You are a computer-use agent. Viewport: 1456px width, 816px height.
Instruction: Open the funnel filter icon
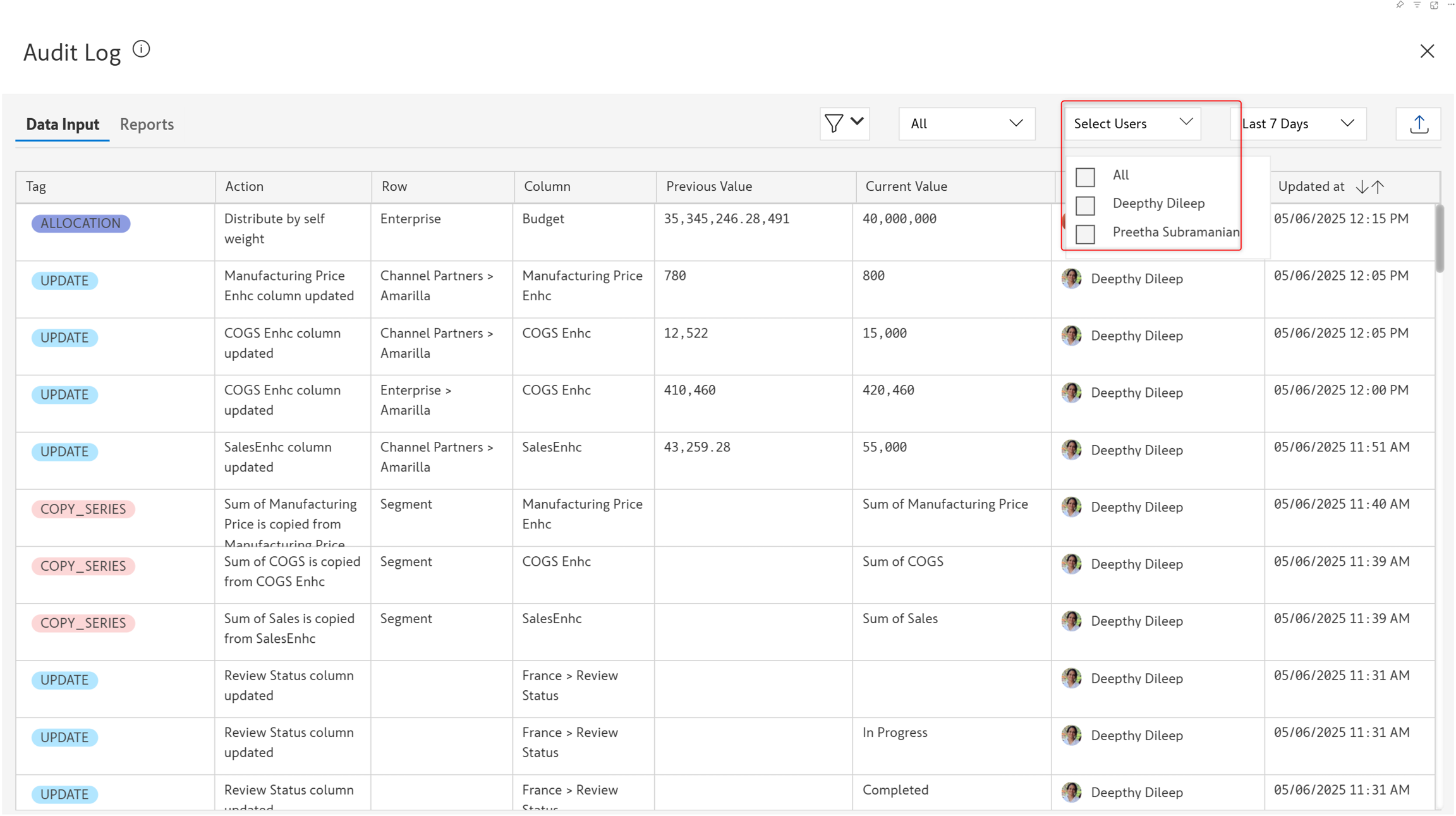(x=834, y=123)
